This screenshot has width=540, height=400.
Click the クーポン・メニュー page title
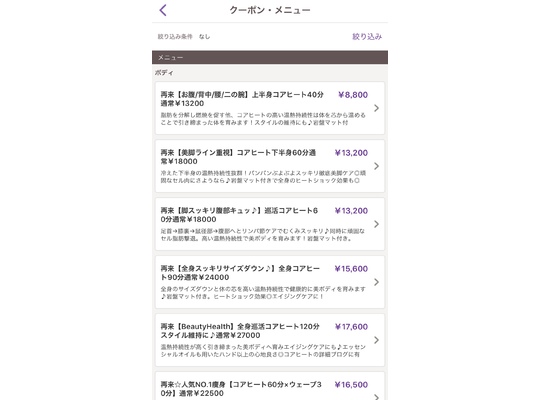(x=270, y=10)
